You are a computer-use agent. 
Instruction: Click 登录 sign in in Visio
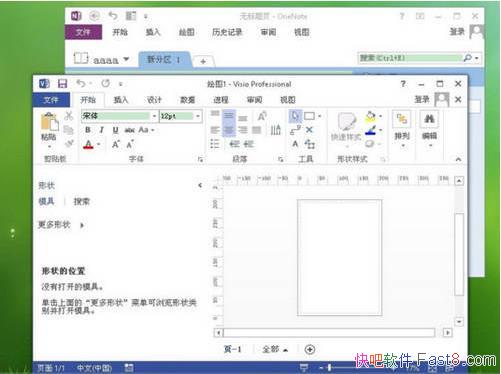point(422,99)
